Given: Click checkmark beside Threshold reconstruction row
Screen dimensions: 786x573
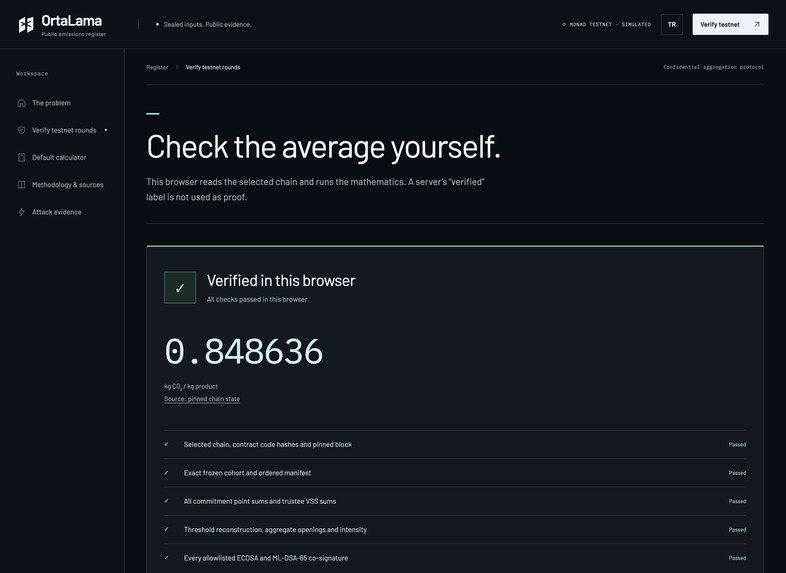Looking at the screenshot, I should point(166,529).
